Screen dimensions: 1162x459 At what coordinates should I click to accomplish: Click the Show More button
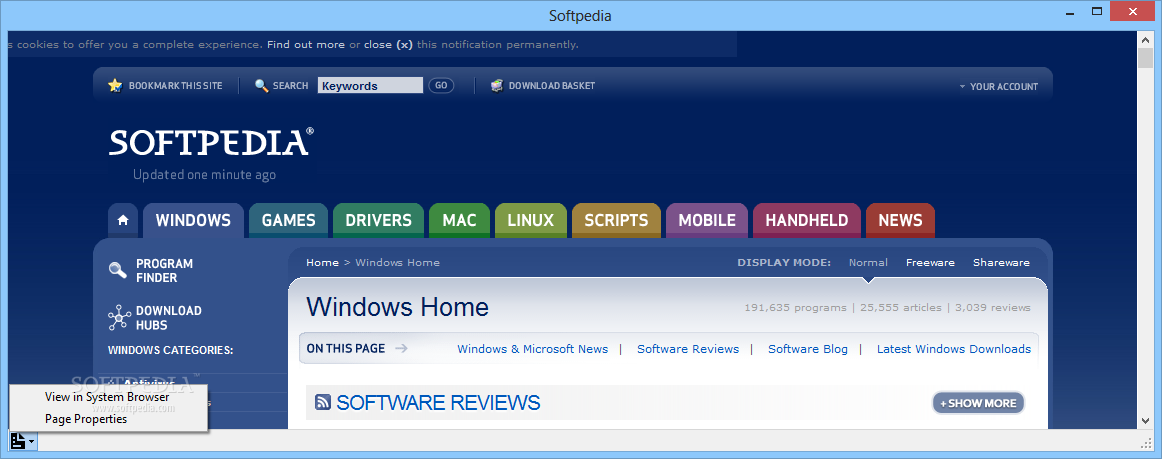point(978,403)
